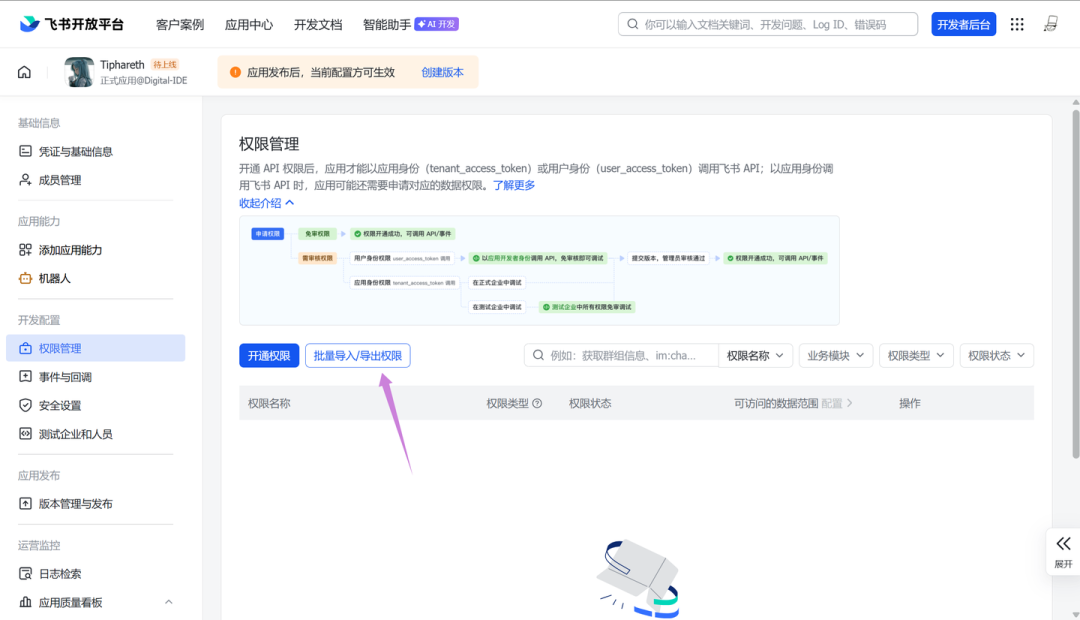The image size is (1080, 620).
Task: Click the 开通权限 button
Action: coord(269,356)
